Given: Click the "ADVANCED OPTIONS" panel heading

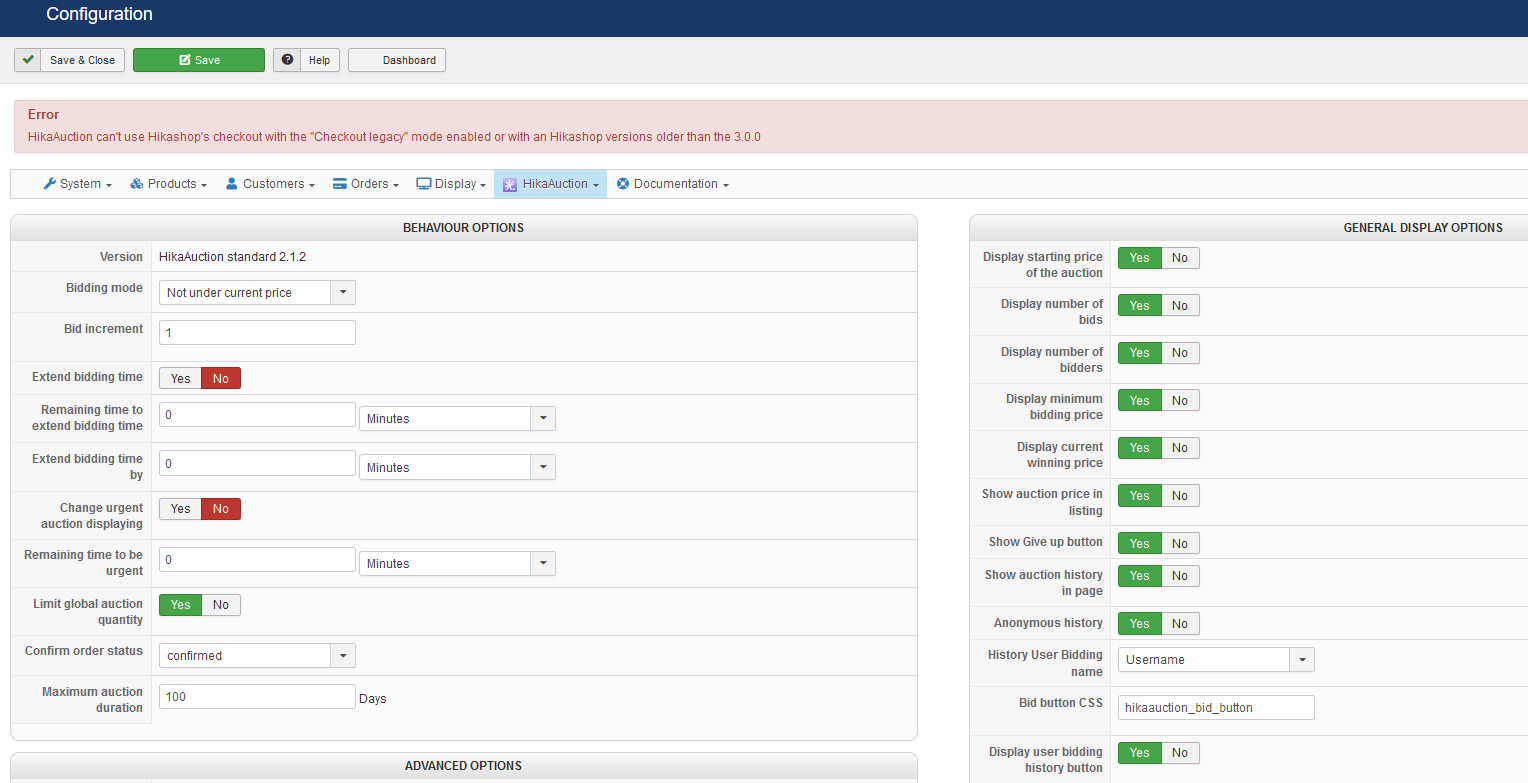Looking at the screenshot, I should 463,766.
